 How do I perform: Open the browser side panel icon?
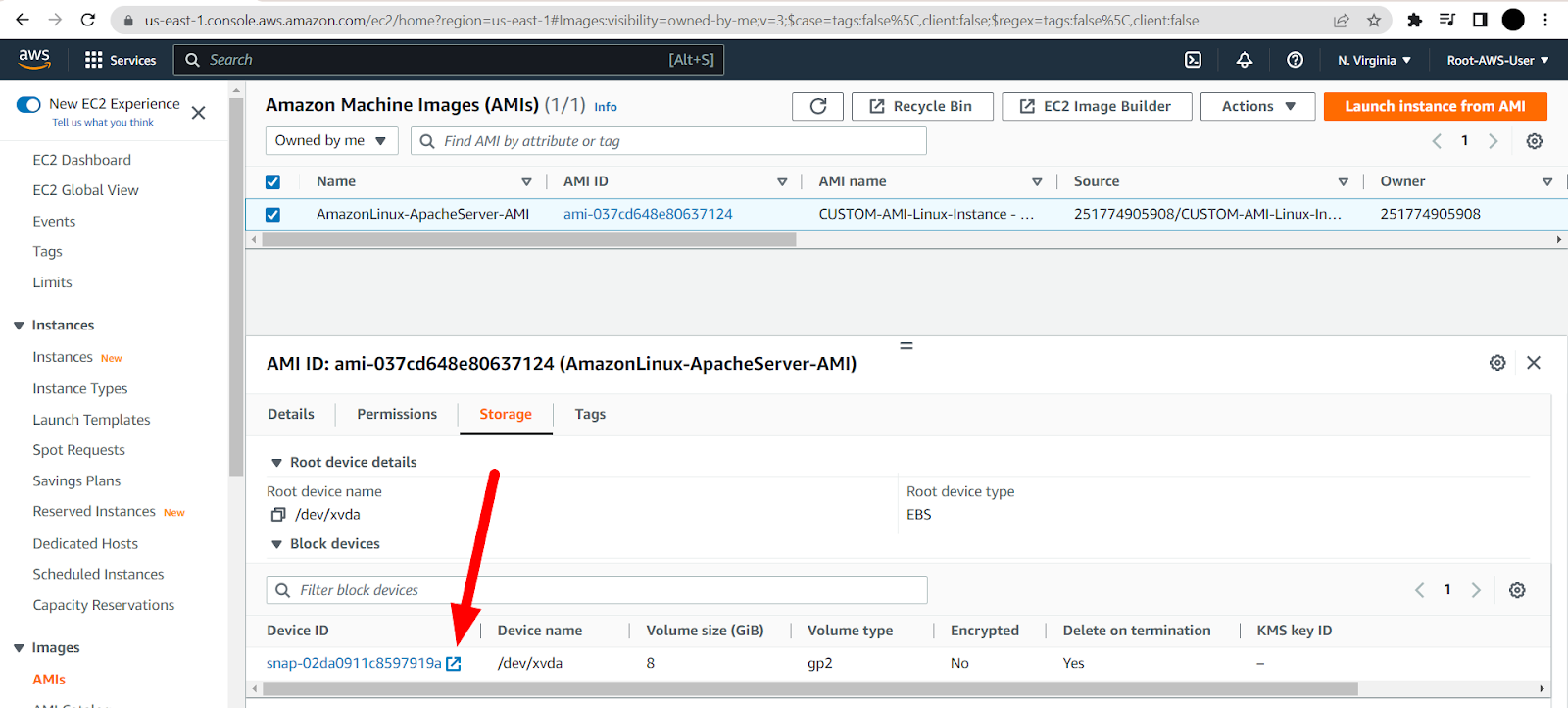pos(1480,20)
